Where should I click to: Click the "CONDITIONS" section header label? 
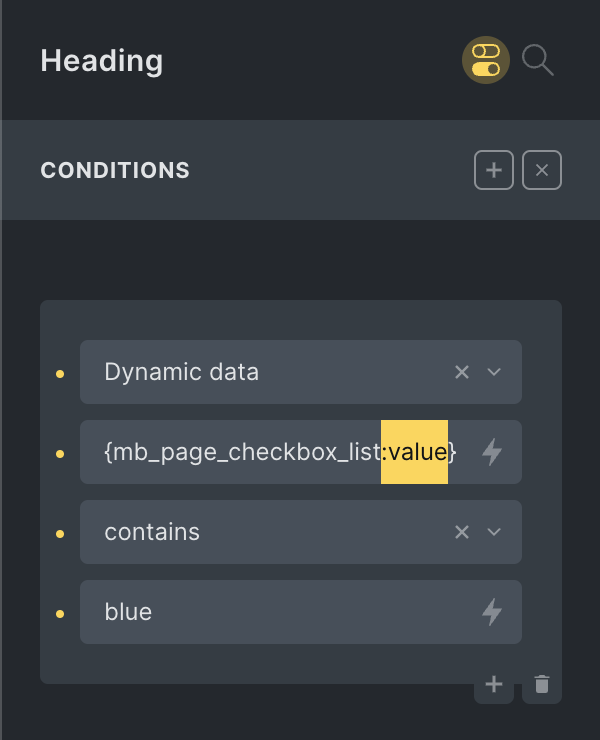coord(115,170)
